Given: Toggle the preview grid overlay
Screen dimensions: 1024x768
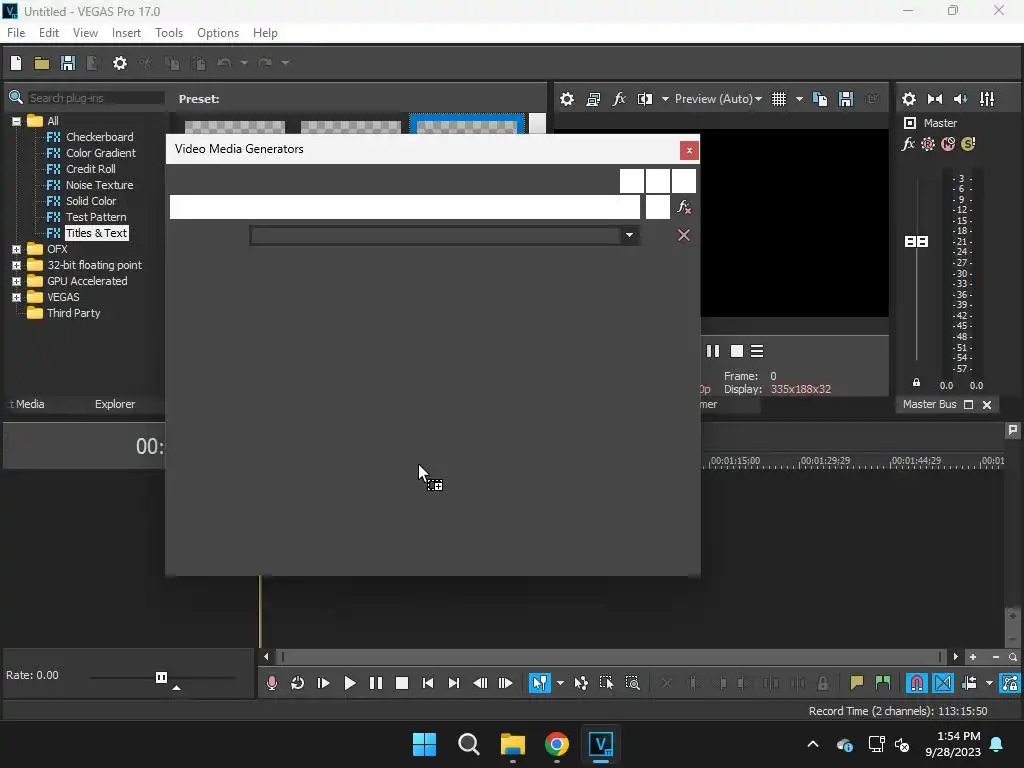Looking at the screenshot, I should click(x=779, y=99).
